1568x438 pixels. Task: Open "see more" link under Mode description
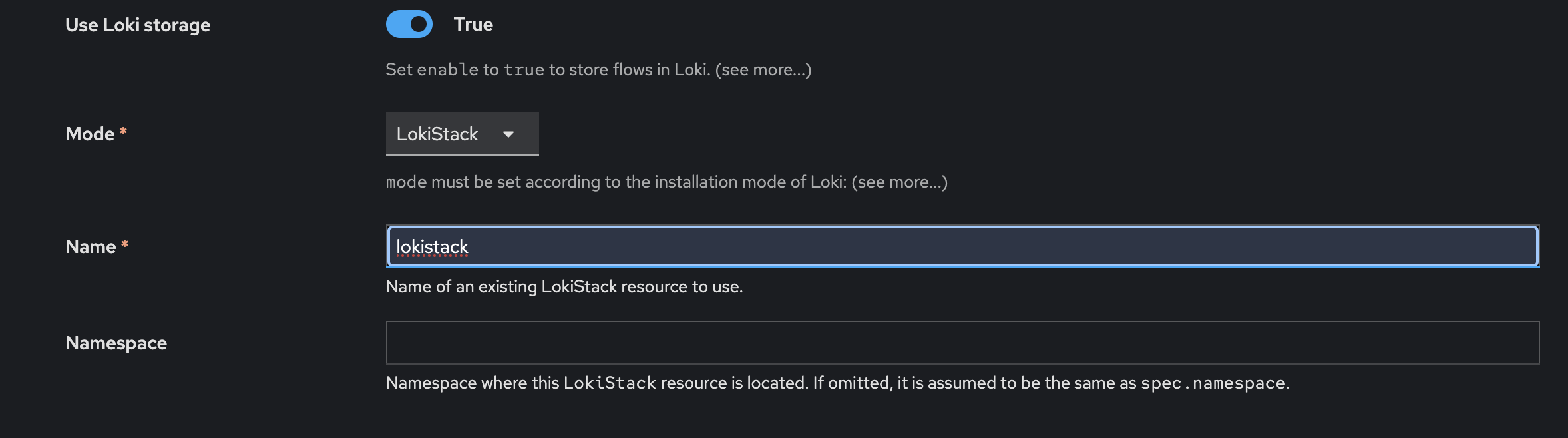coord(899,182)
